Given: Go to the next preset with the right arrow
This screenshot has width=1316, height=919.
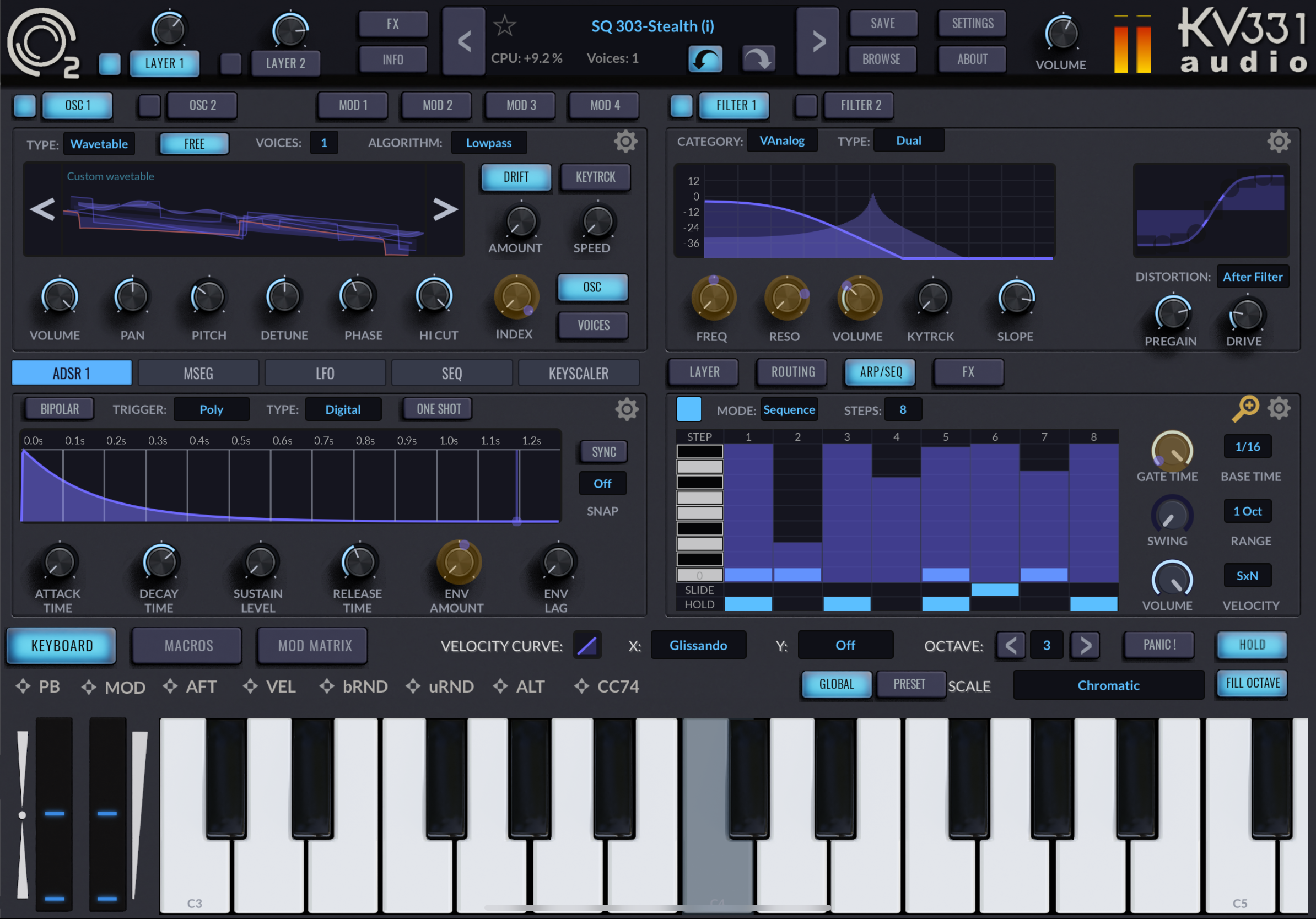Looking at the screenshot, I should point(818,41).
